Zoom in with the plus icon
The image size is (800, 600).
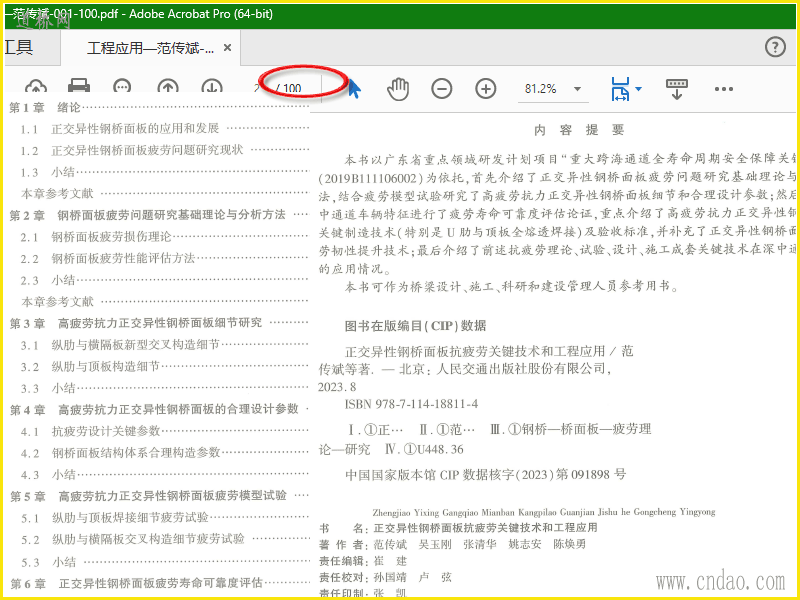click(486, 89)
